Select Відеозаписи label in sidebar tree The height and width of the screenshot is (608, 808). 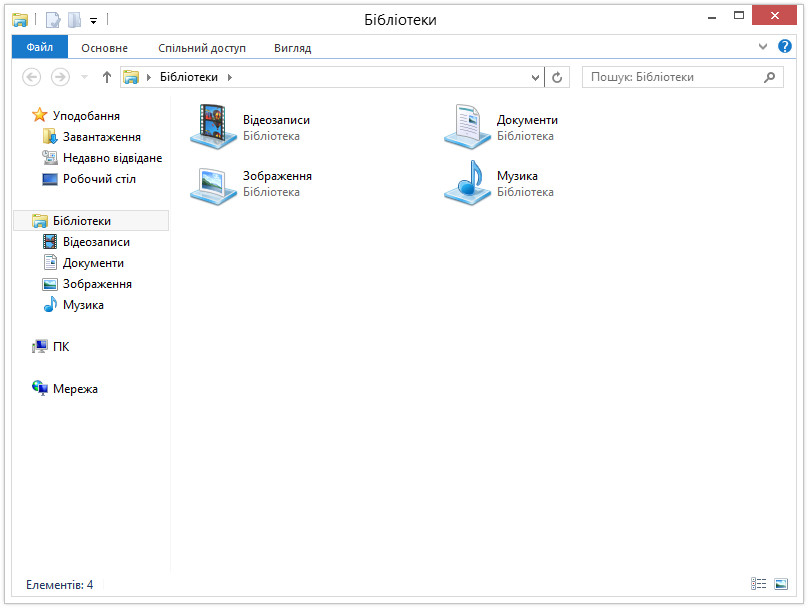(96, 242)
